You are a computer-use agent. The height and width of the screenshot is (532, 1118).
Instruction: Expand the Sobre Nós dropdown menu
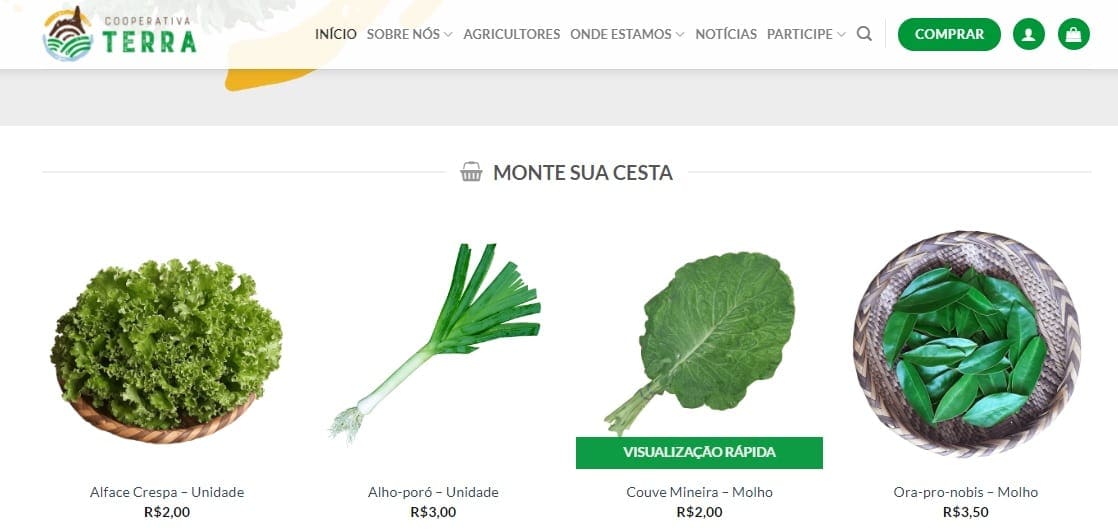point(409,34)
